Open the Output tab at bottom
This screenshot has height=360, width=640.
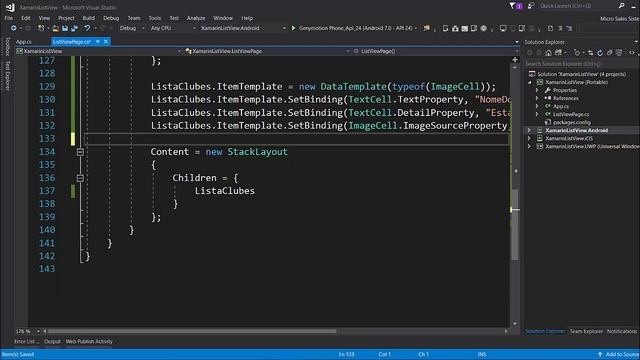click(x=52, y=341)
